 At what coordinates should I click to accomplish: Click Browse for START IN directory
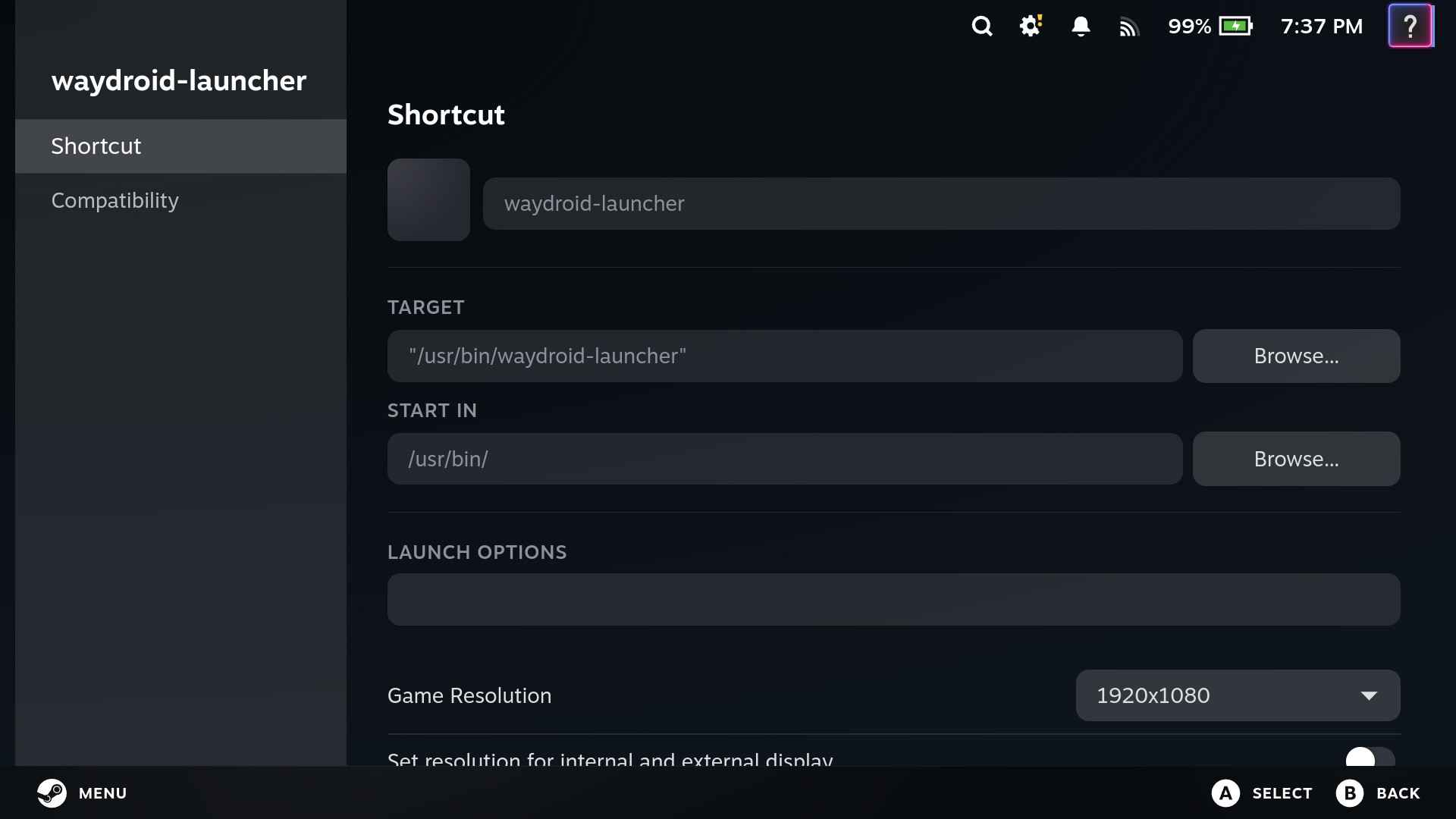point(1296,458)
